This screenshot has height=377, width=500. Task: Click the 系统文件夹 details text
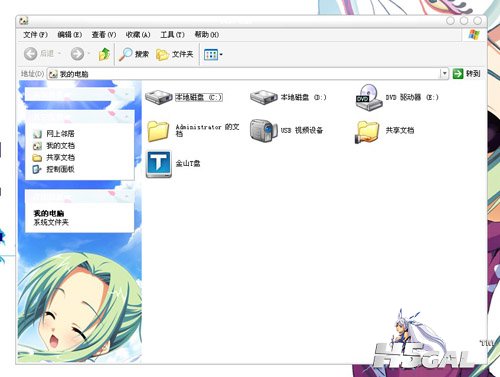tap(51, 222)
